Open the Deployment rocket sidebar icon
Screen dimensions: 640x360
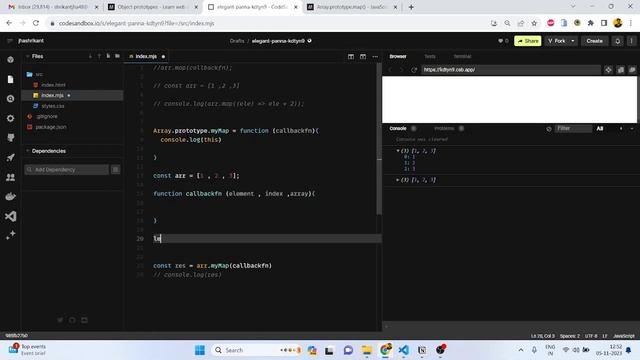pos(11,158)
